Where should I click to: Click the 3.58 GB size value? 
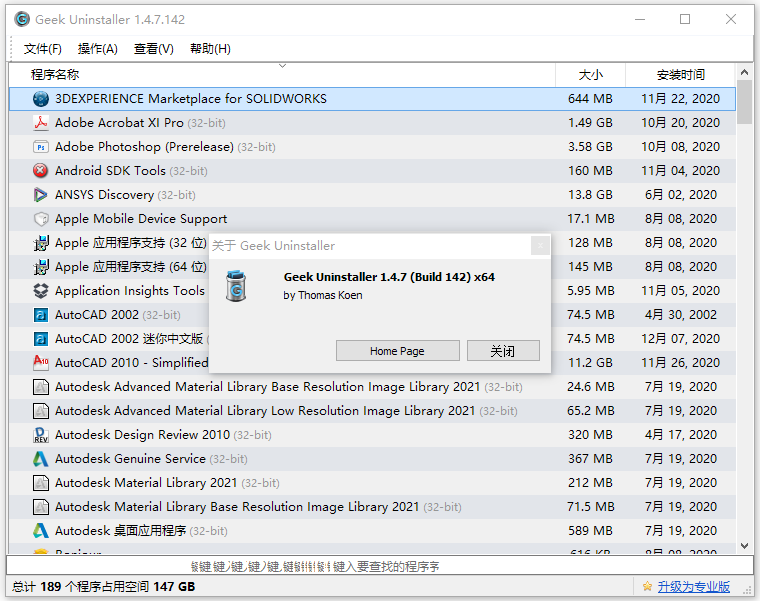[590, 147]
